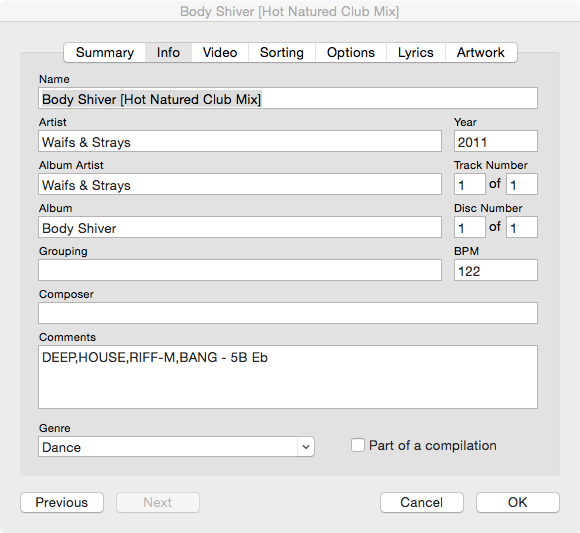Click the empty Grouping field
The width and height of the screenshot is (580, 533).
click(x=240, y=270)
